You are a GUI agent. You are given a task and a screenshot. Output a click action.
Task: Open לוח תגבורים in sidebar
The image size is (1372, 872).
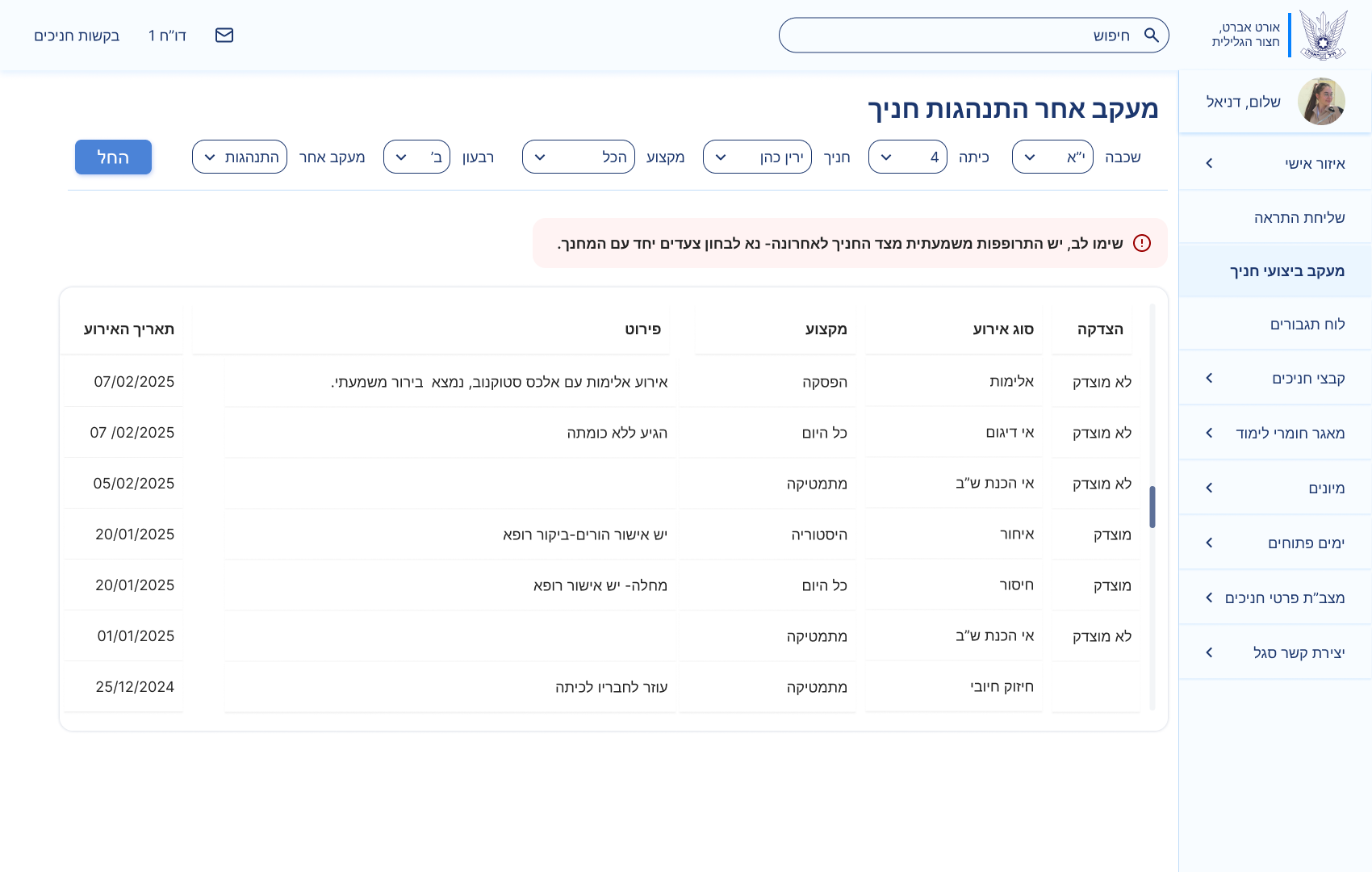coord(1275,324)
